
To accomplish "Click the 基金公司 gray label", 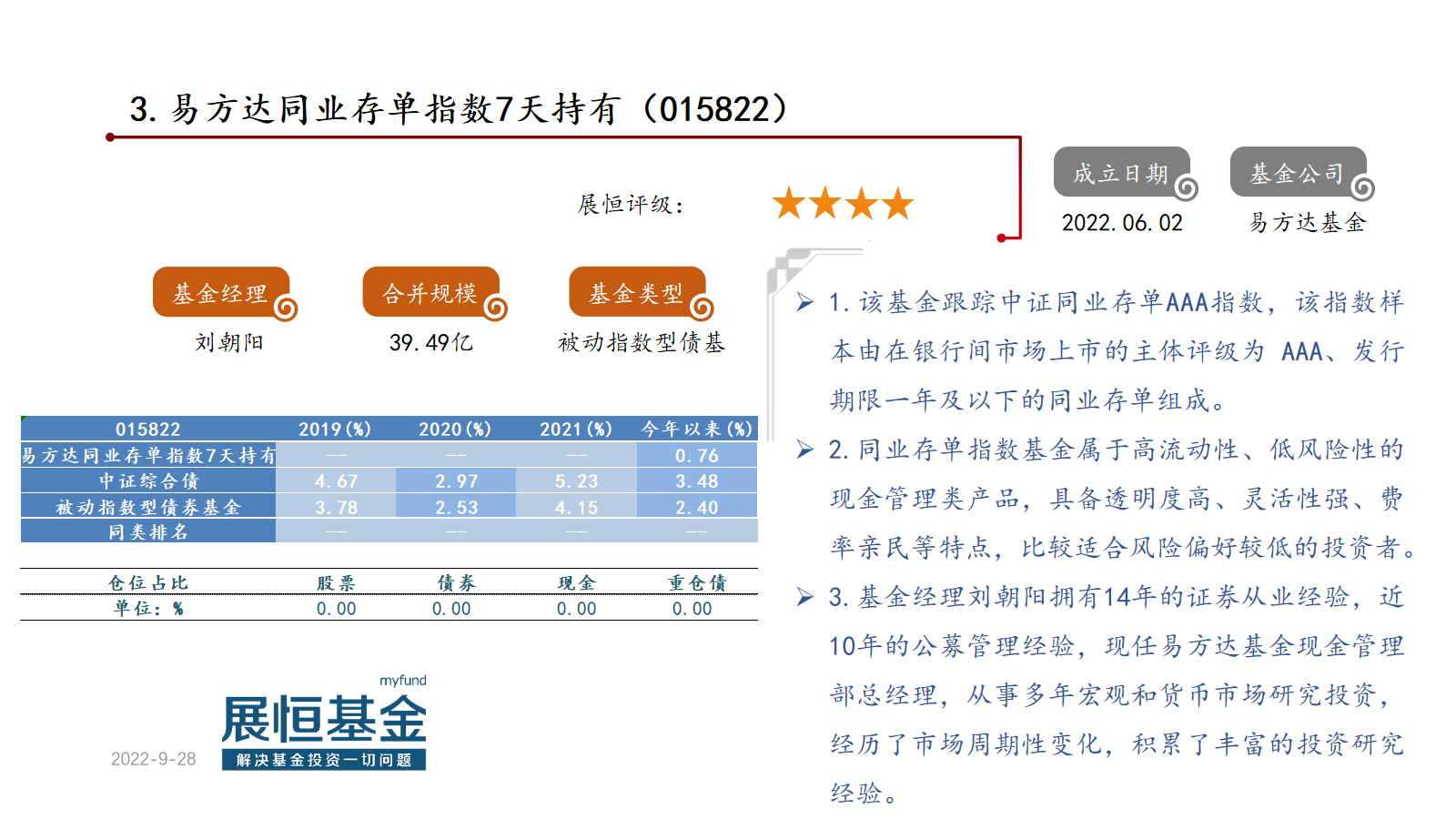I will tap(1299, 172).
